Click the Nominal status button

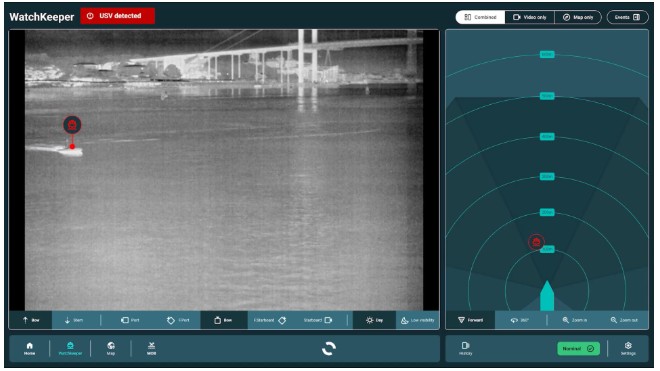point(578,349)
